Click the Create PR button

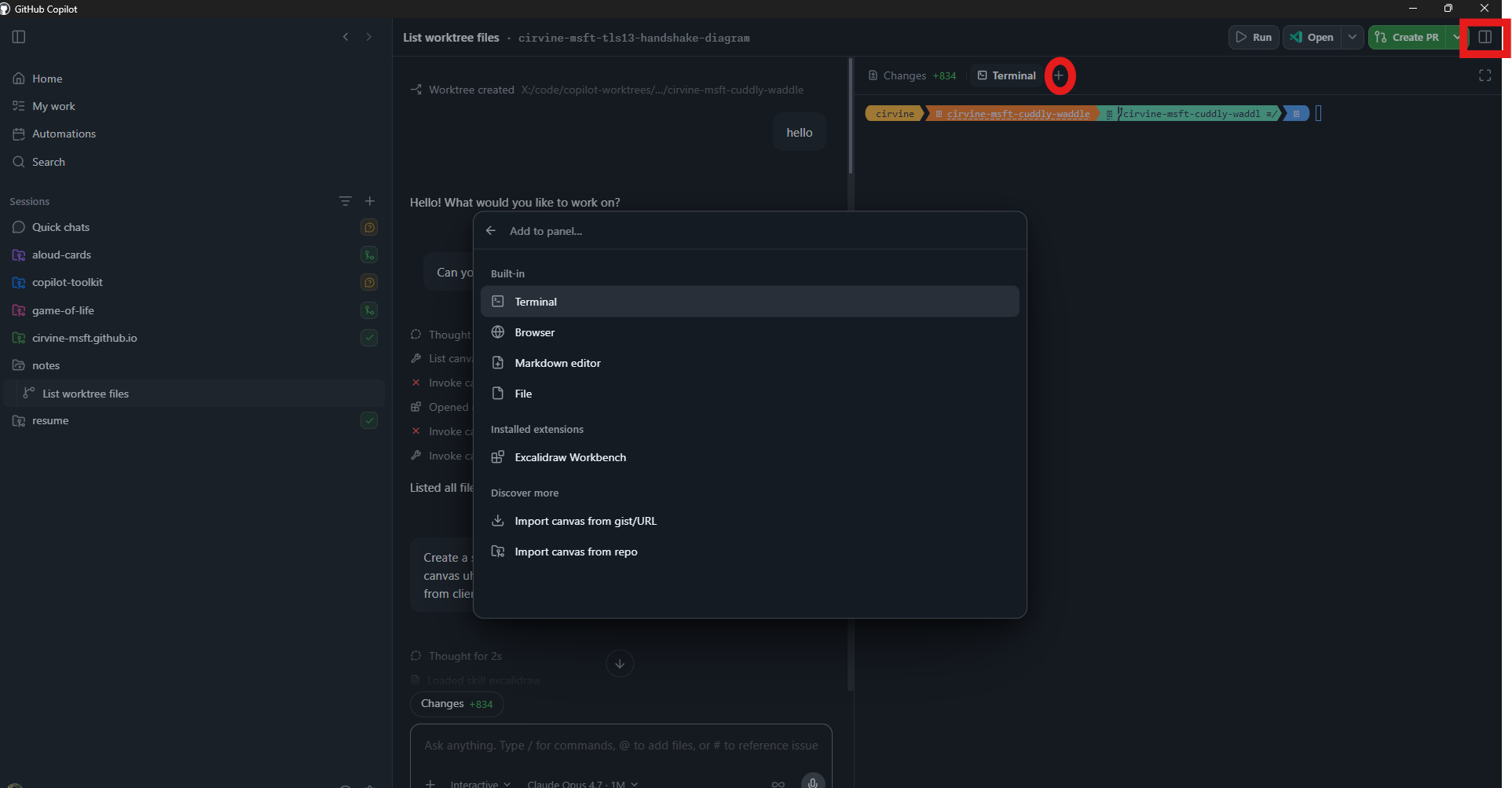pos(1407,37)
